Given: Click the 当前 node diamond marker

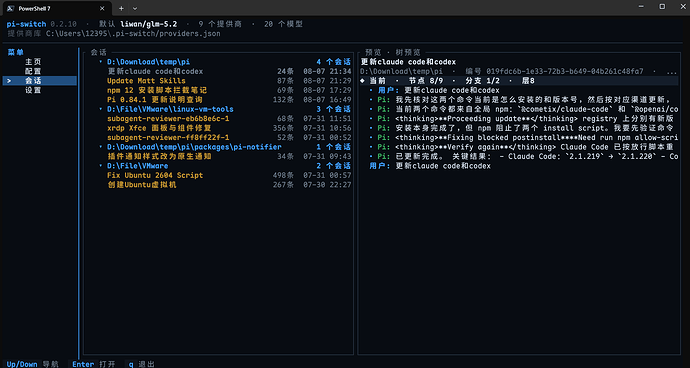Looking at the screenshot, I should click(362, 81).
